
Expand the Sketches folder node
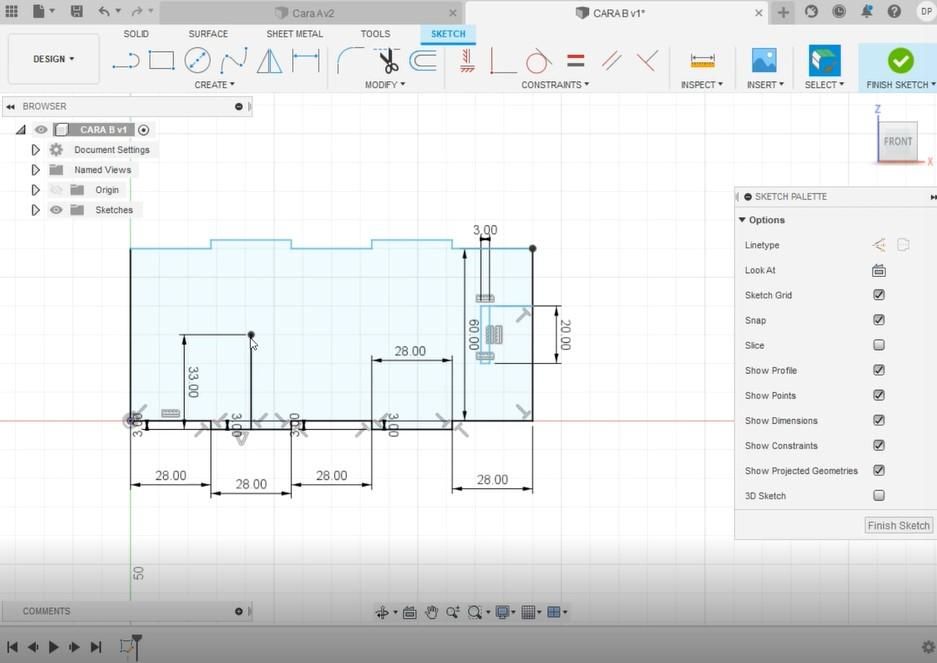[x=35, y=210]
